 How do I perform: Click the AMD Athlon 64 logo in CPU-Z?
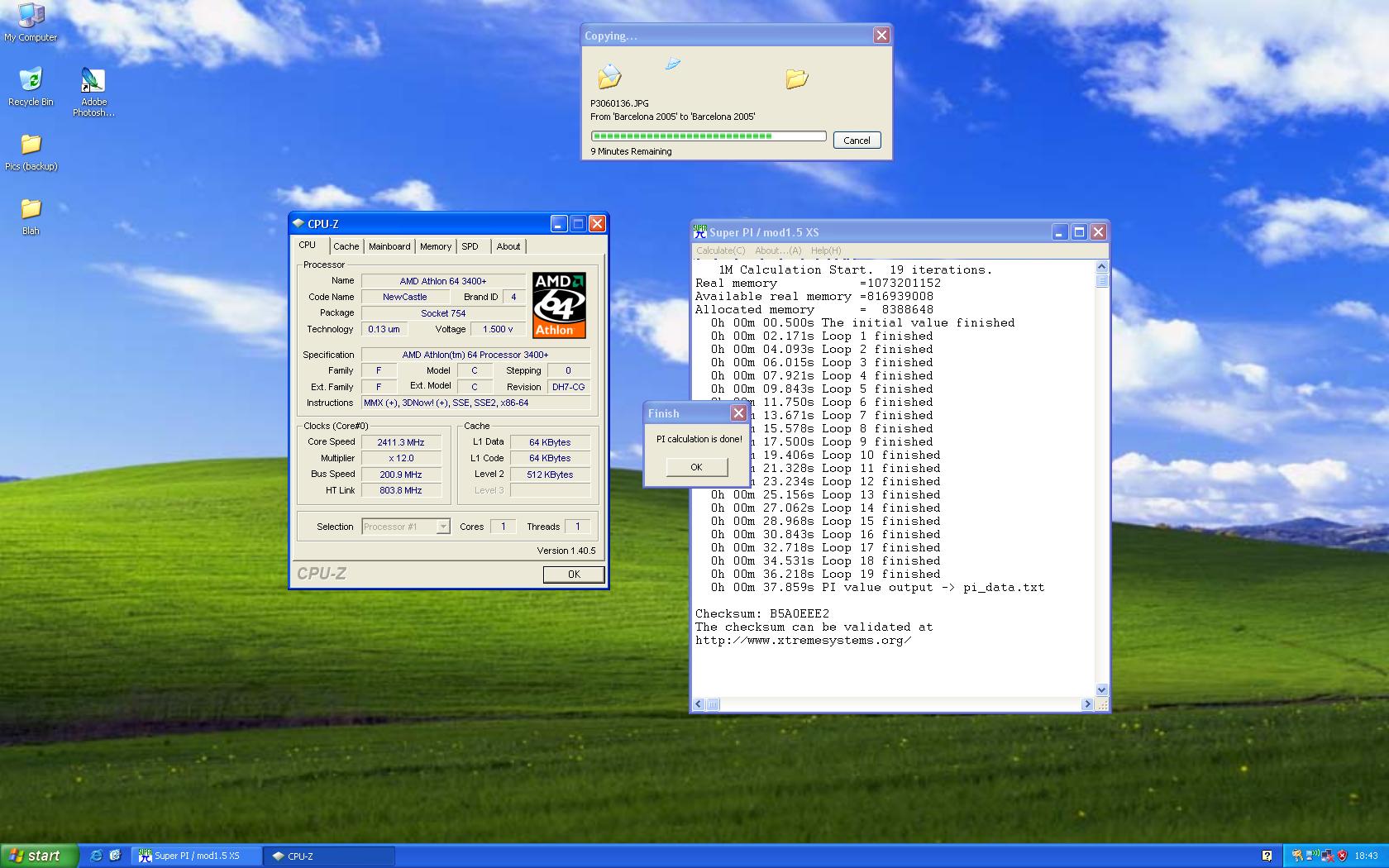pos(559,305)
